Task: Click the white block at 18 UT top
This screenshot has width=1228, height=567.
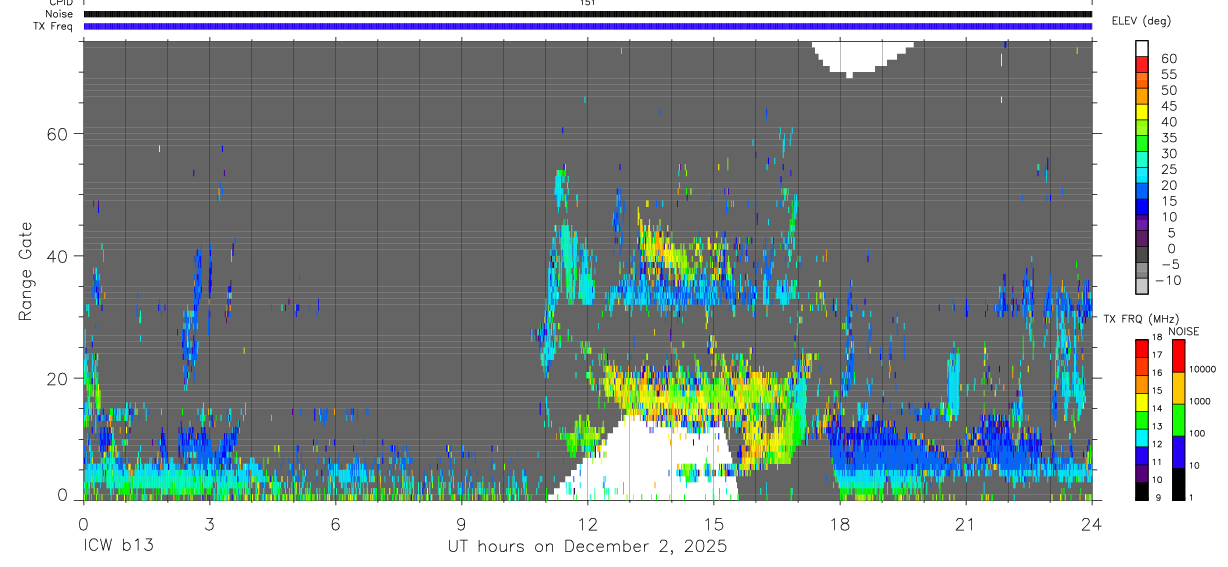Action: pos(863,59)
